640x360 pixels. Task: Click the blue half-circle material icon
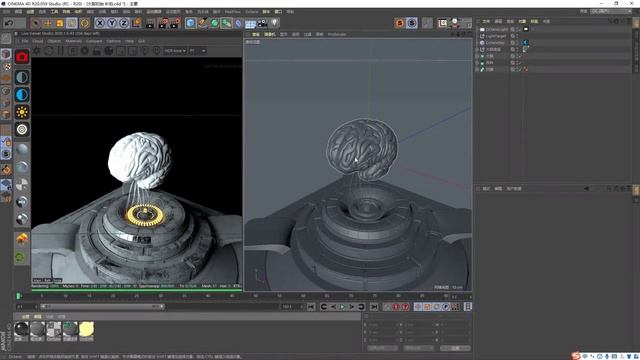pyautogui.click(x=22, y=95)
